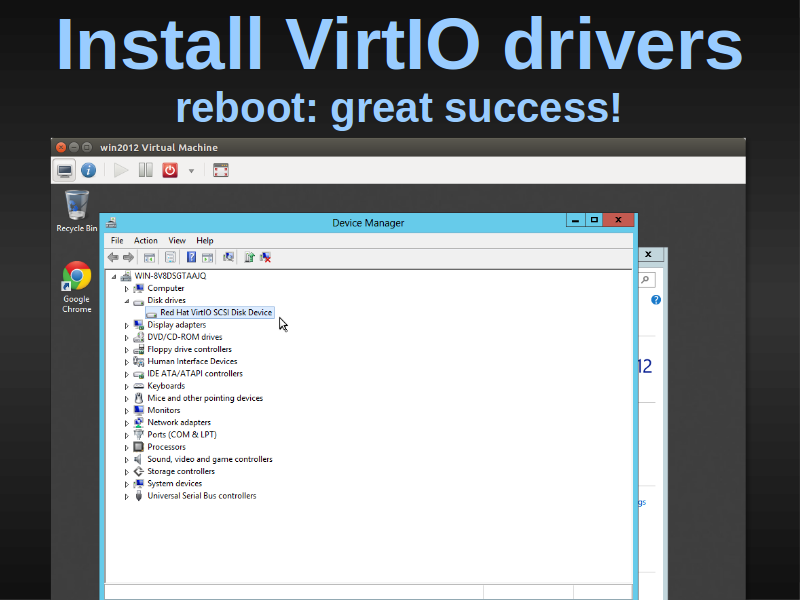Open shutdown options dropdown arrow
The image size is (800, 600).
[x=191, y=171]
